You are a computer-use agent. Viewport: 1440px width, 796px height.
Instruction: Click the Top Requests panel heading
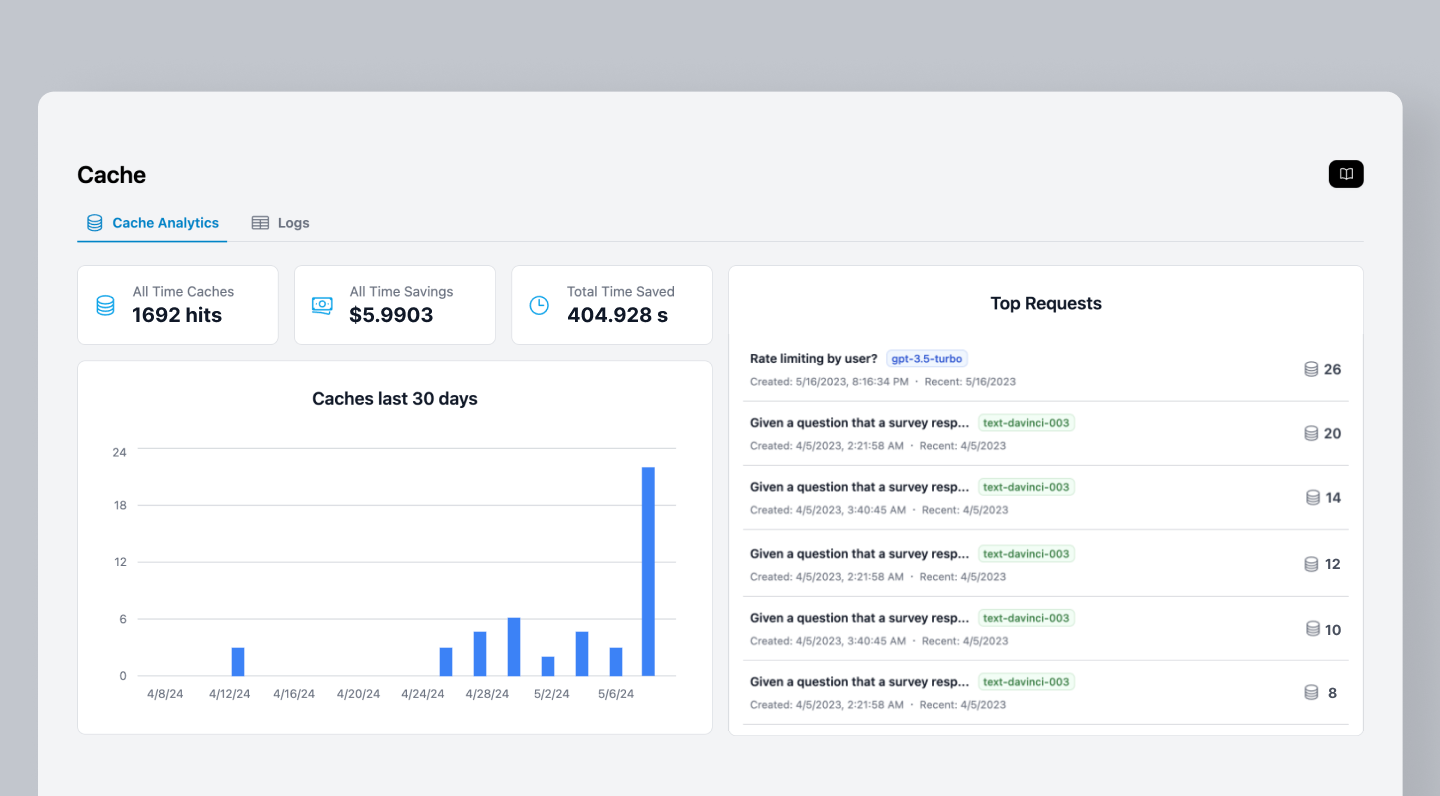pos(1046,303)
